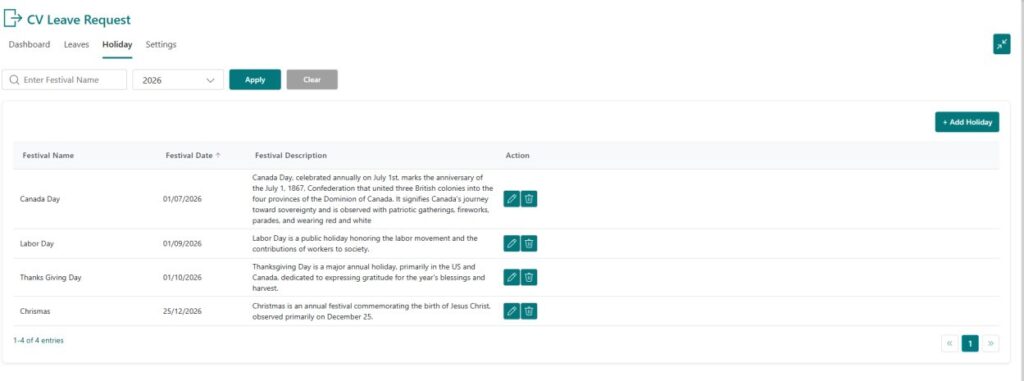Sort by Festival Name header
Screen dimensions: 1024x381
pos(48,156)
